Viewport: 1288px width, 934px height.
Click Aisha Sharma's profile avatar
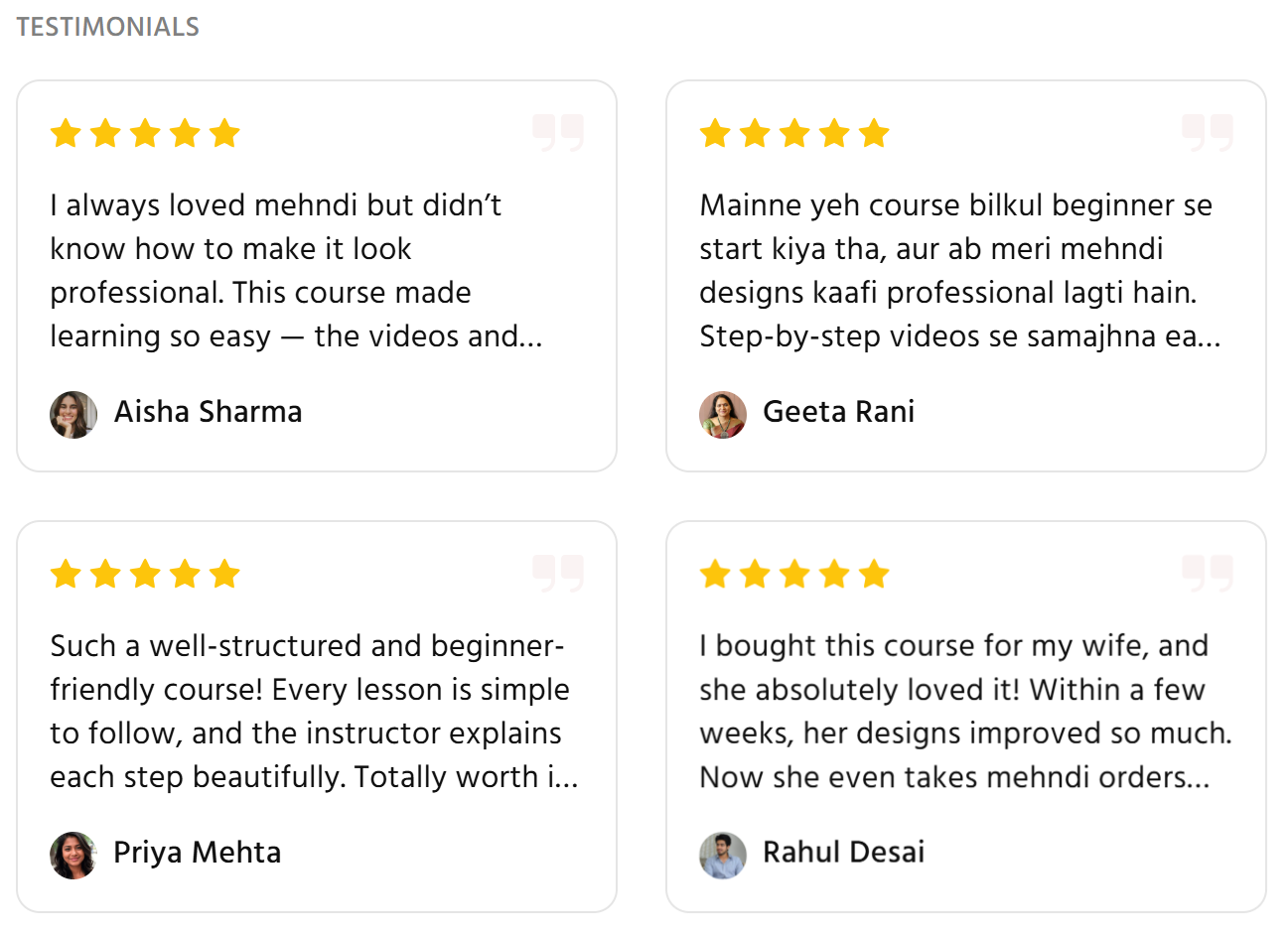coord(73,414)
